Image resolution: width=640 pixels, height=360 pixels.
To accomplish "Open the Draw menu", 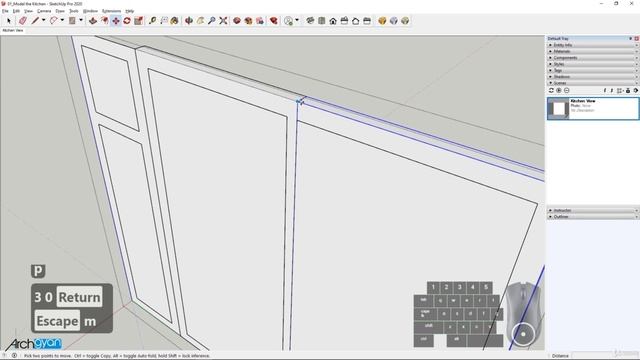I will pos(60,11).
